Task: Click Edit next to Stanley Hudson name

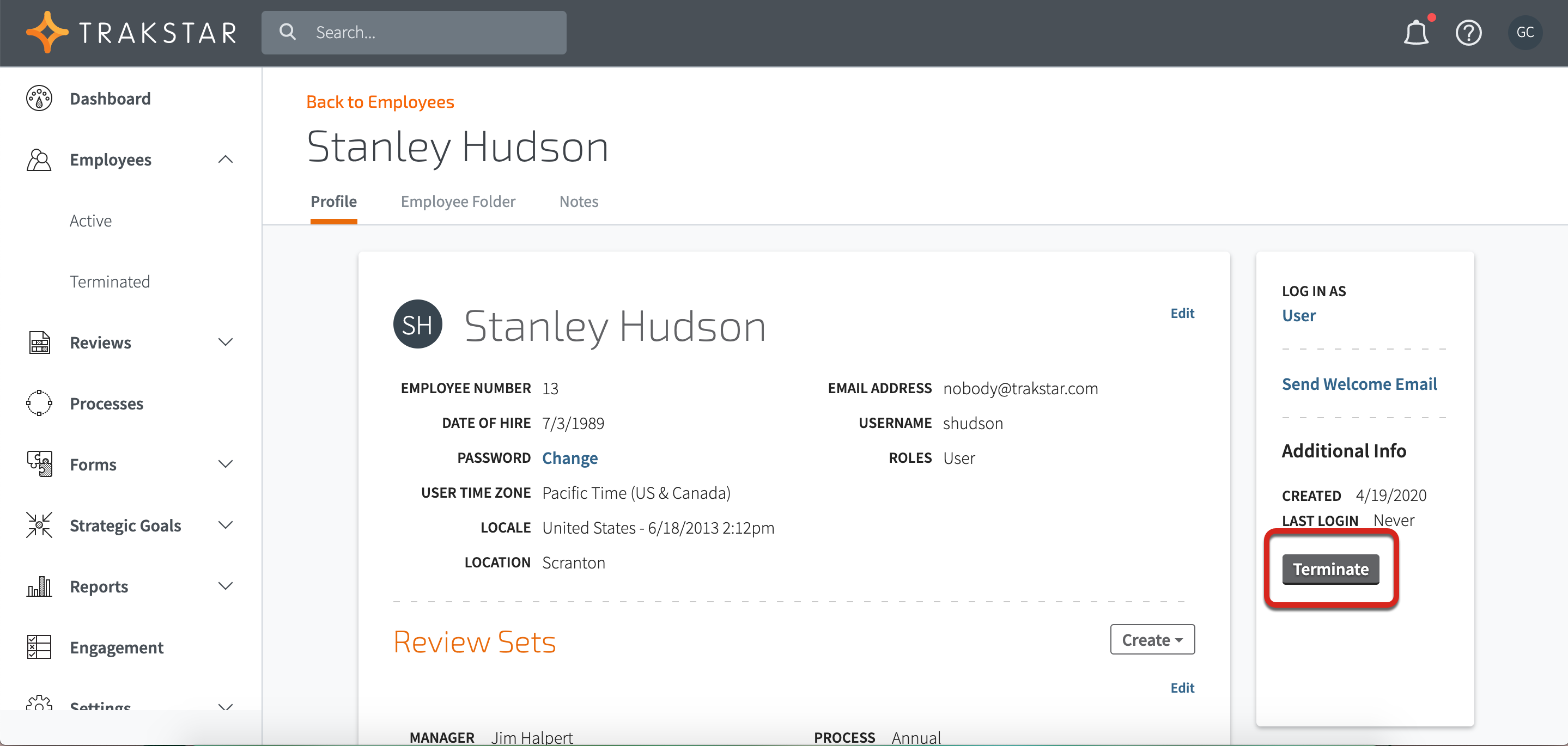Action: click(x=1182, y=313)
